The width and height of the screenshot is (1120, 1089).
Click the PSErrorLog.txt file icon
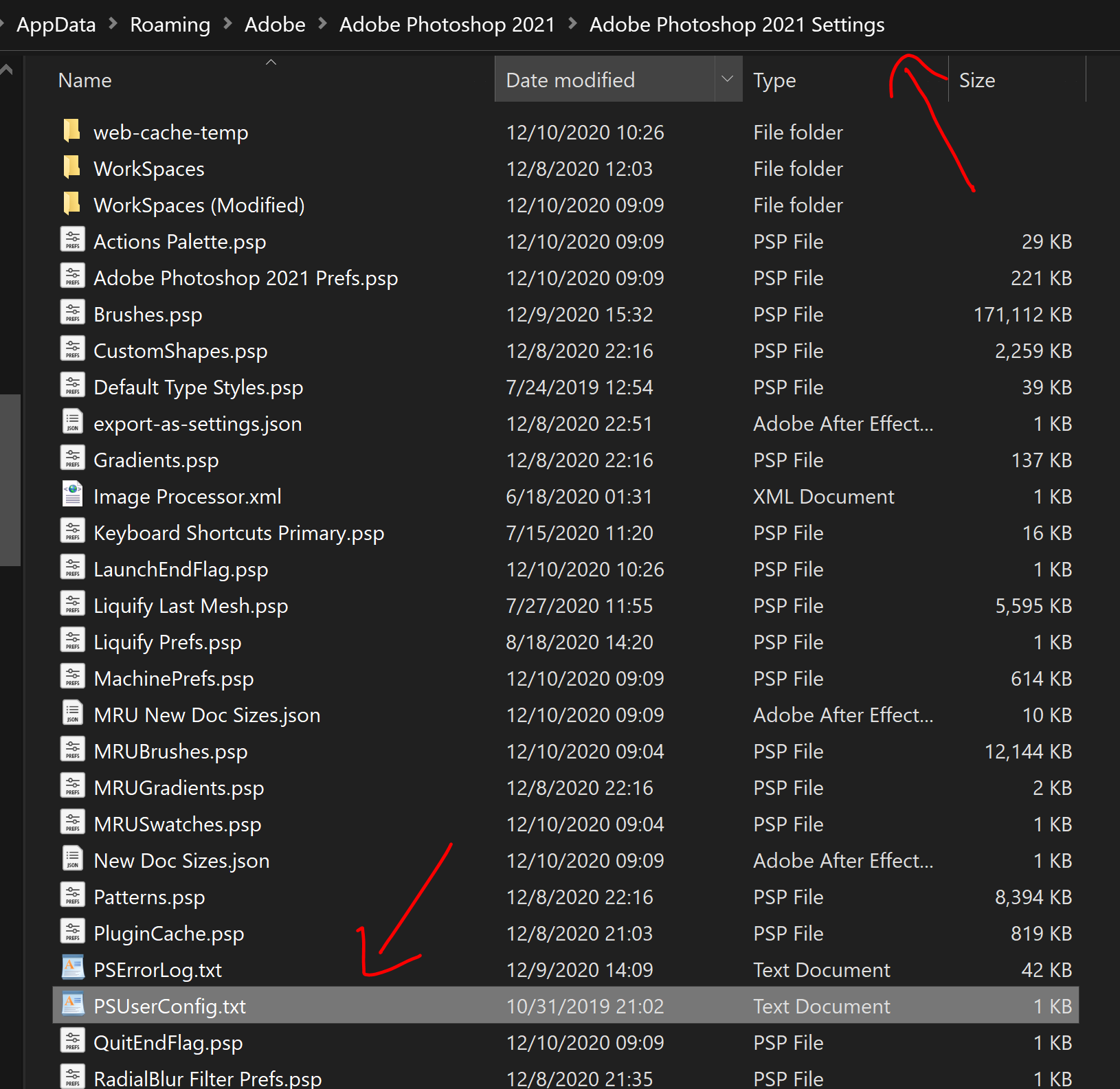click(73, 967)
